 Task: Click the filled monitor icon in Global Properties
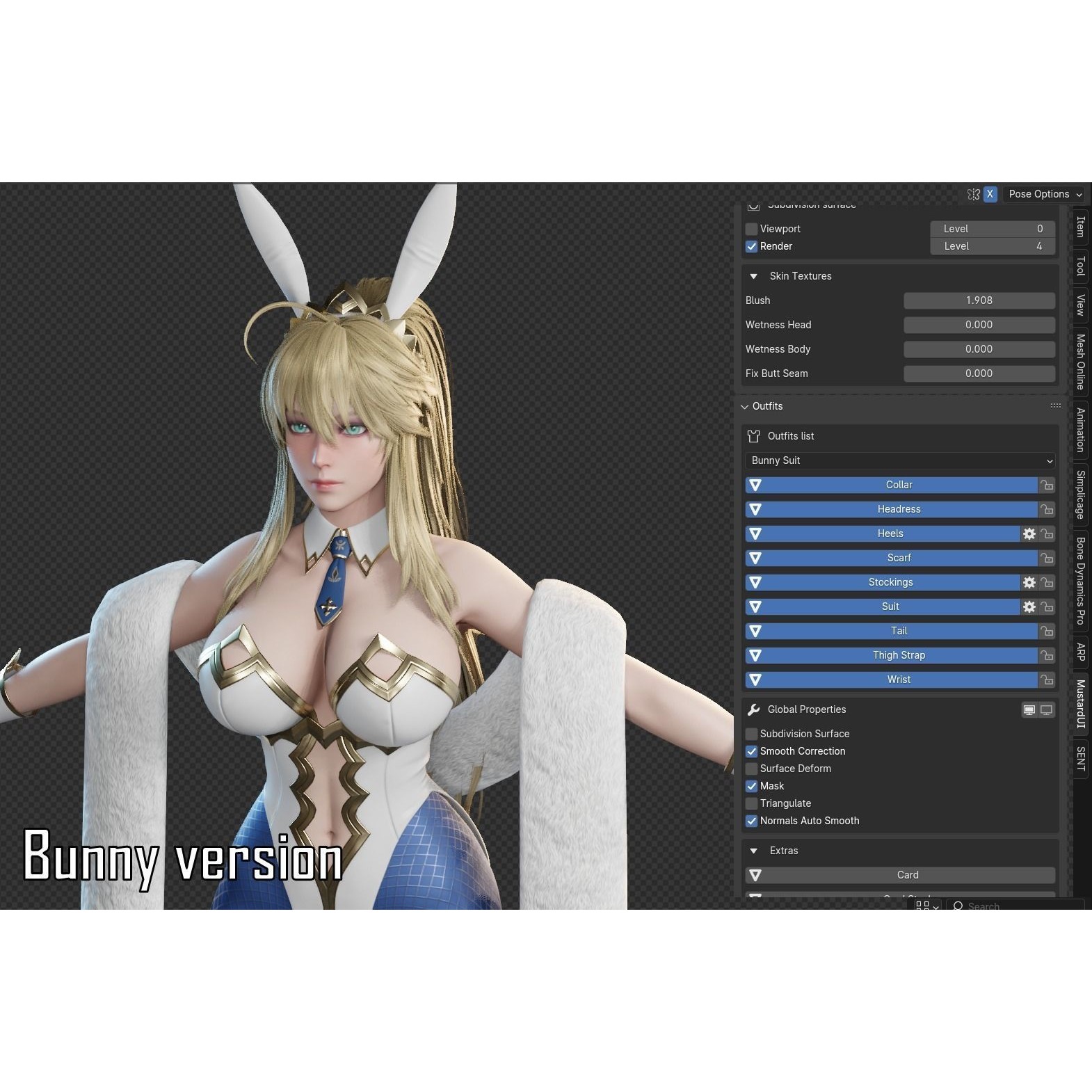[1029, 709]
